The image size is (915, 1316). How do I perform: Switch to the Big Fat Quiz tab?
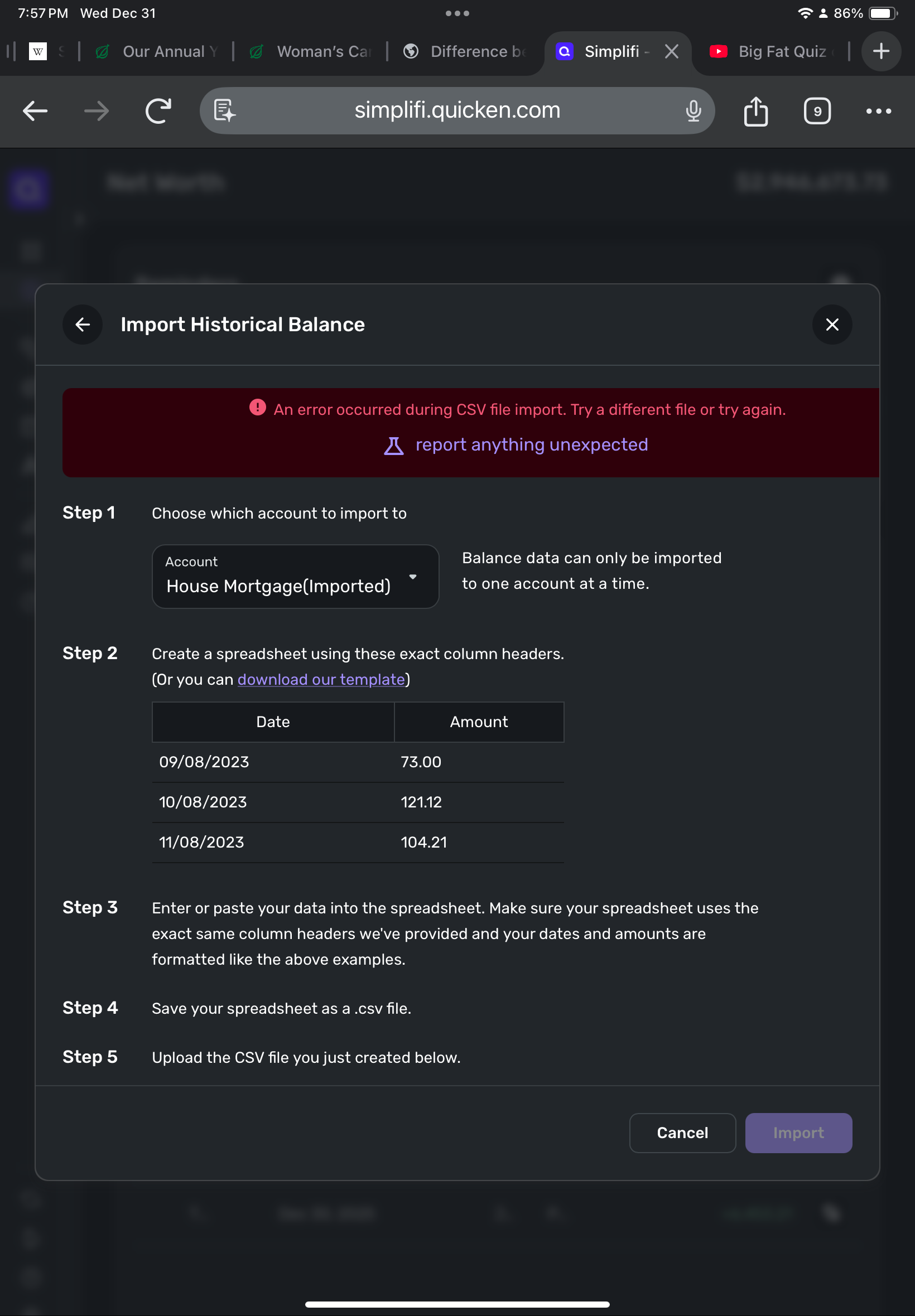(774, 51)
